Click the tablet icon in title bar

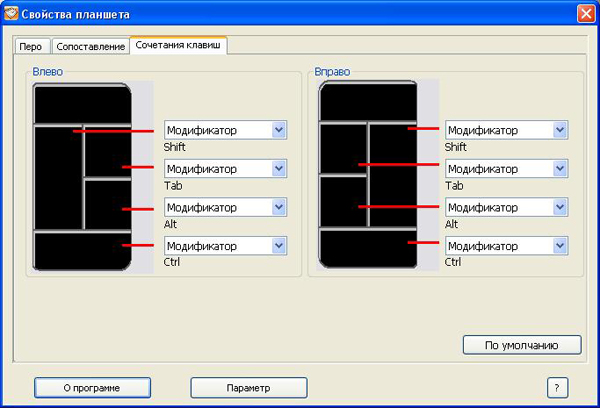(11, 14)
